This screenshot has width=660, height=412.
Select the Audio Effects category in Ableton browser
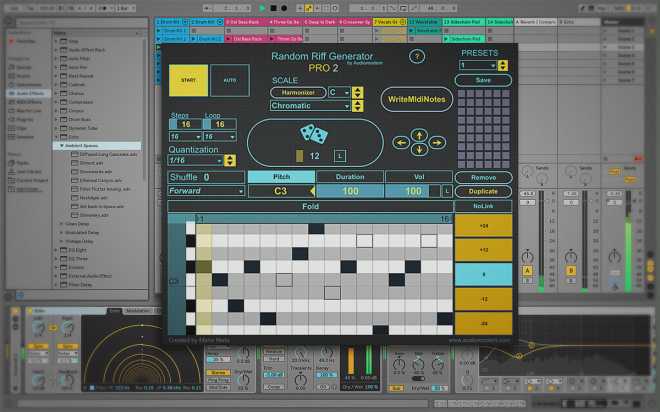point(29,93)
